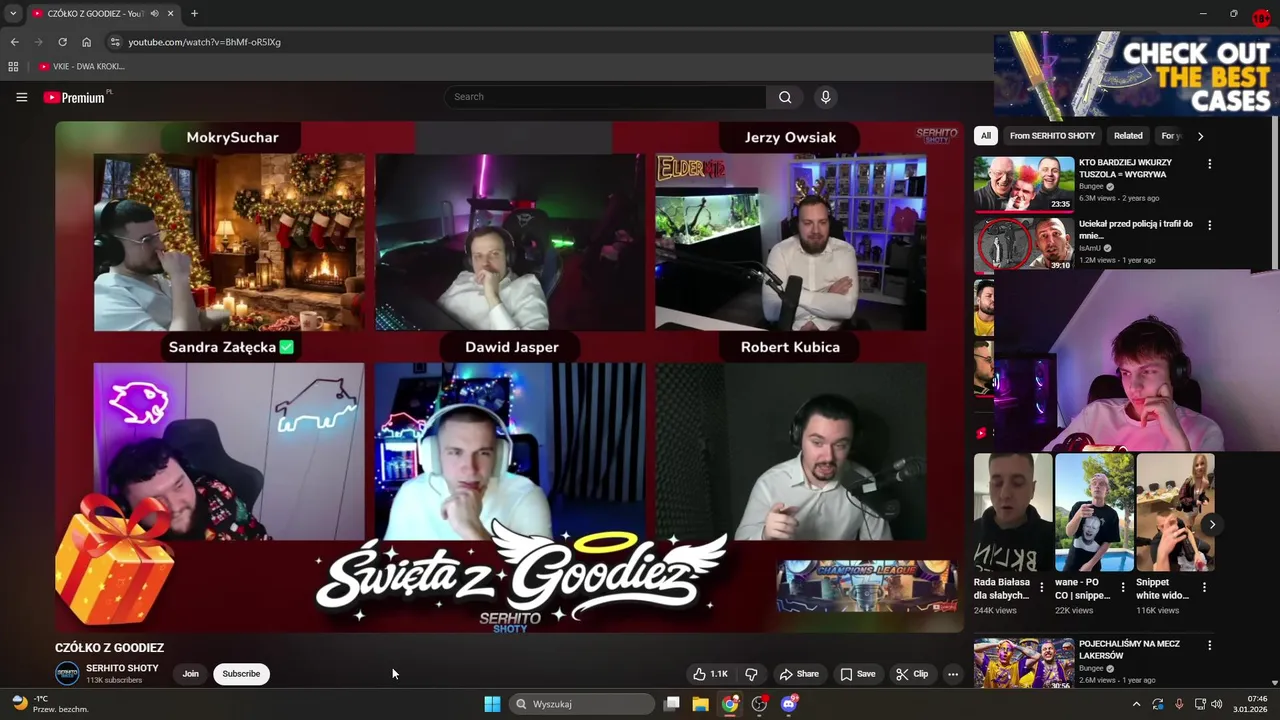Start voice search with microphone icon

pyautogui.click(x=825, y=97)
